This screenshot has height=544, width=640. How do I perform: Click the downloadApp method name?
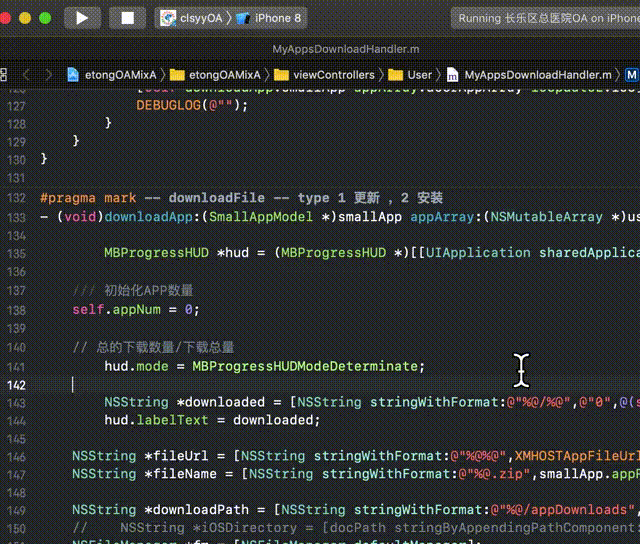tap(148, 217)
